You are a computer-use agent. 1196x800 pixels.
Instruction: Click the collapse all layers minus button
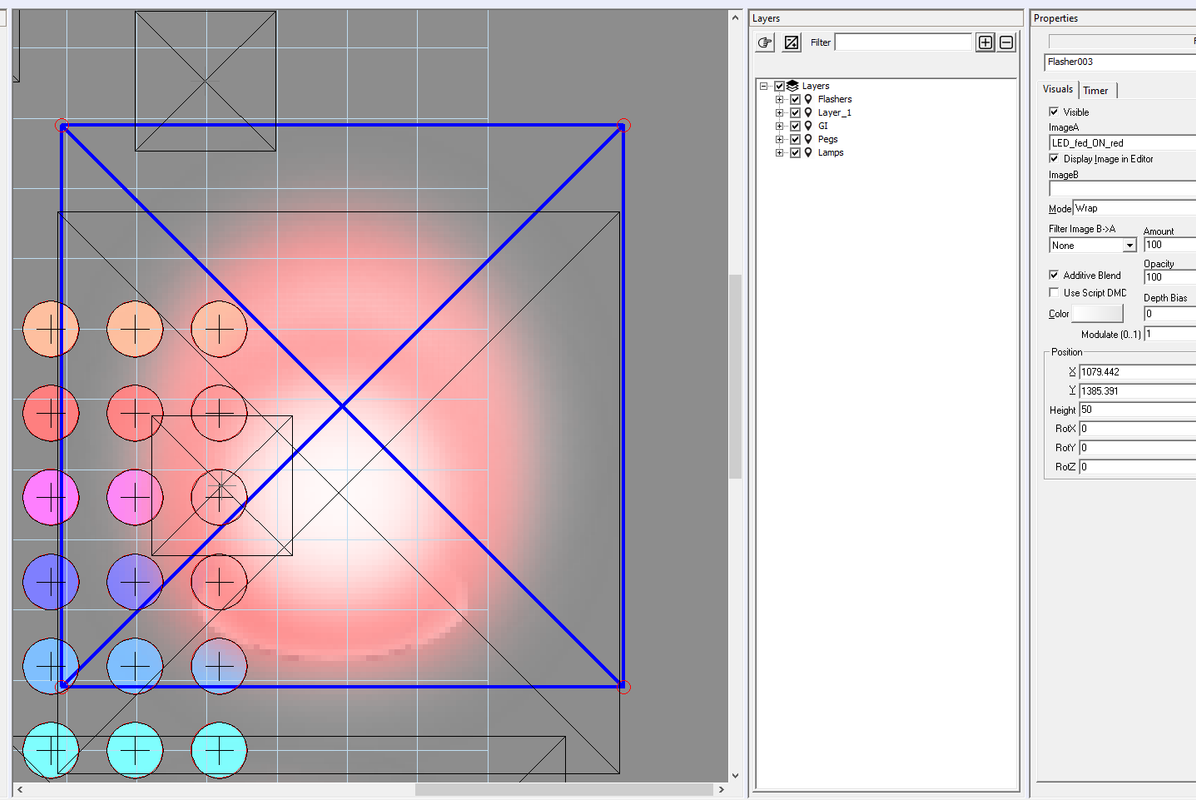1006,43
